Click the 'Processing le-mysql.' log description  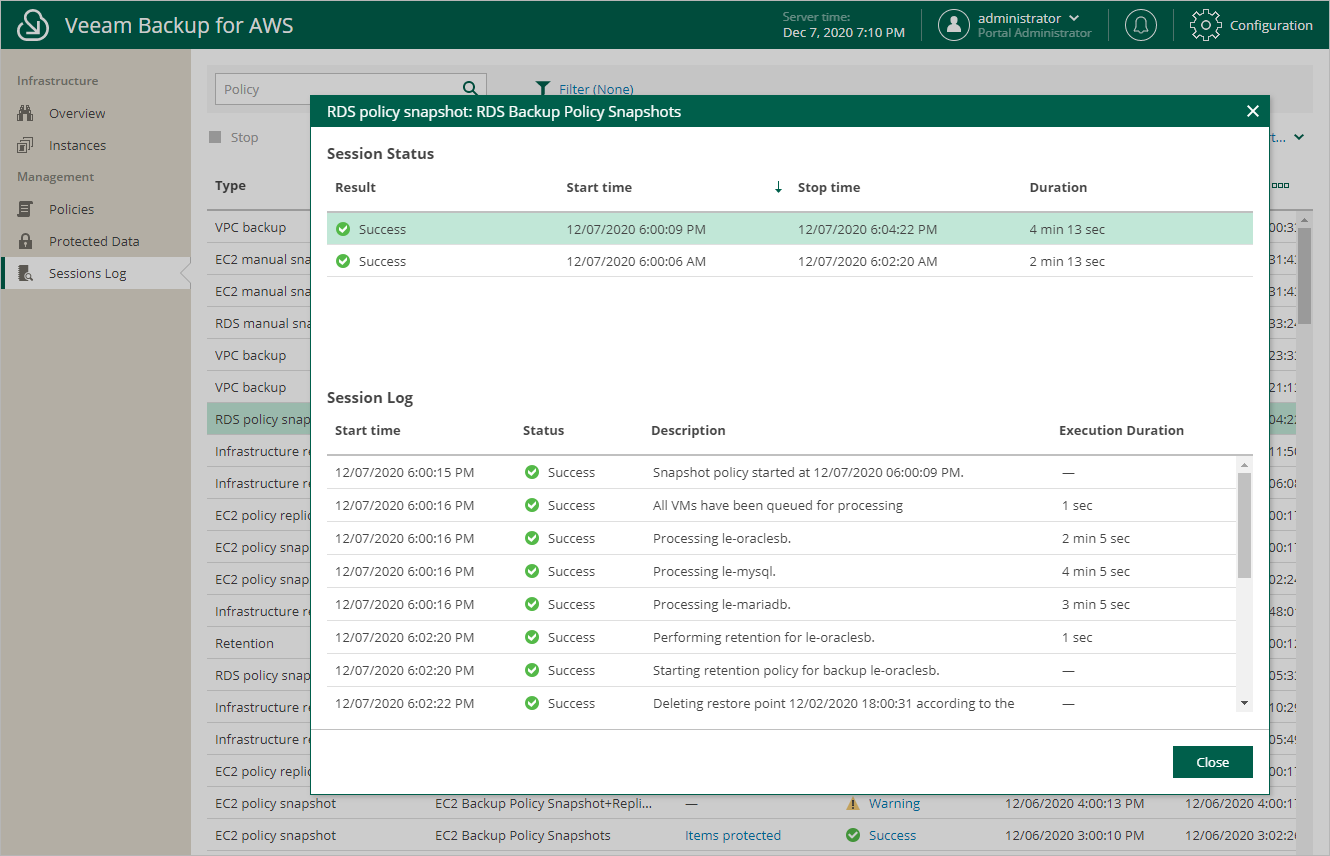[x=714, y=571]
